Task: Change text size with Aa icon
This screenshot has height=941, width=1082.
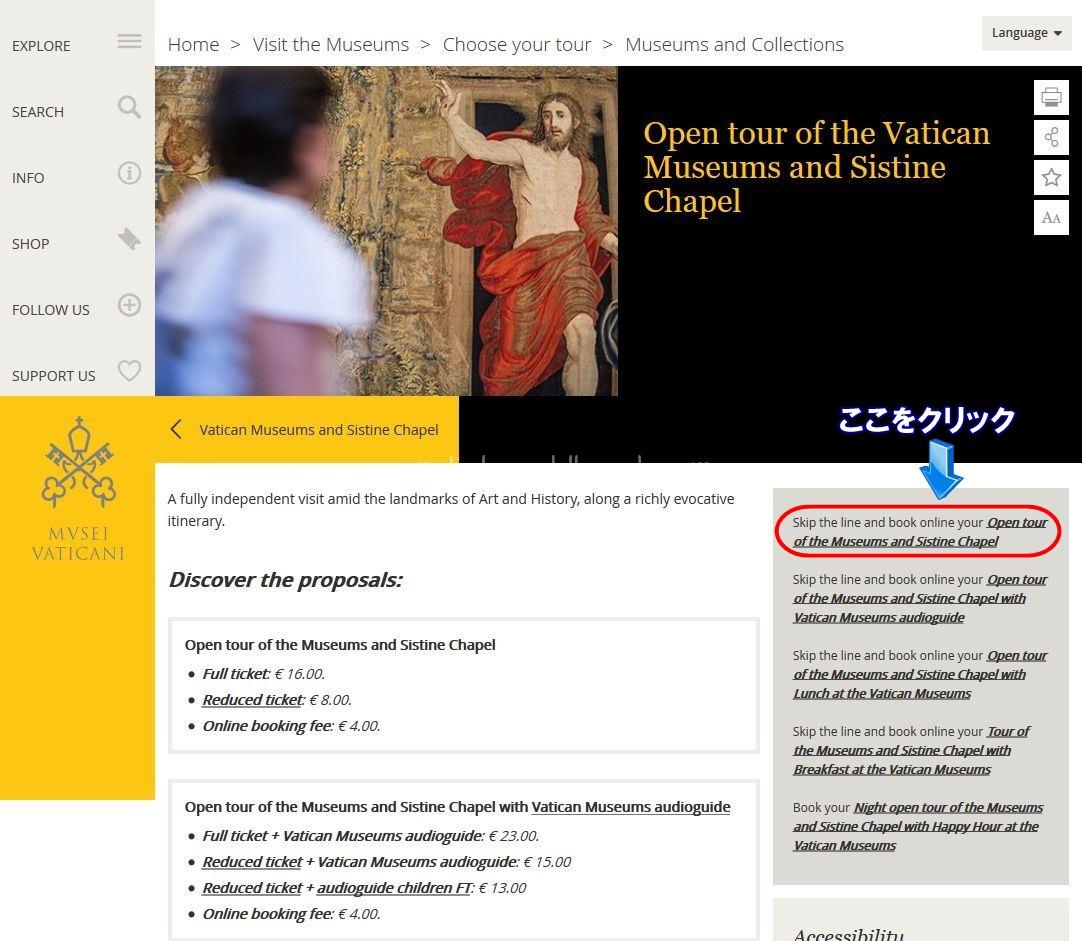Action: (1051, 218)
